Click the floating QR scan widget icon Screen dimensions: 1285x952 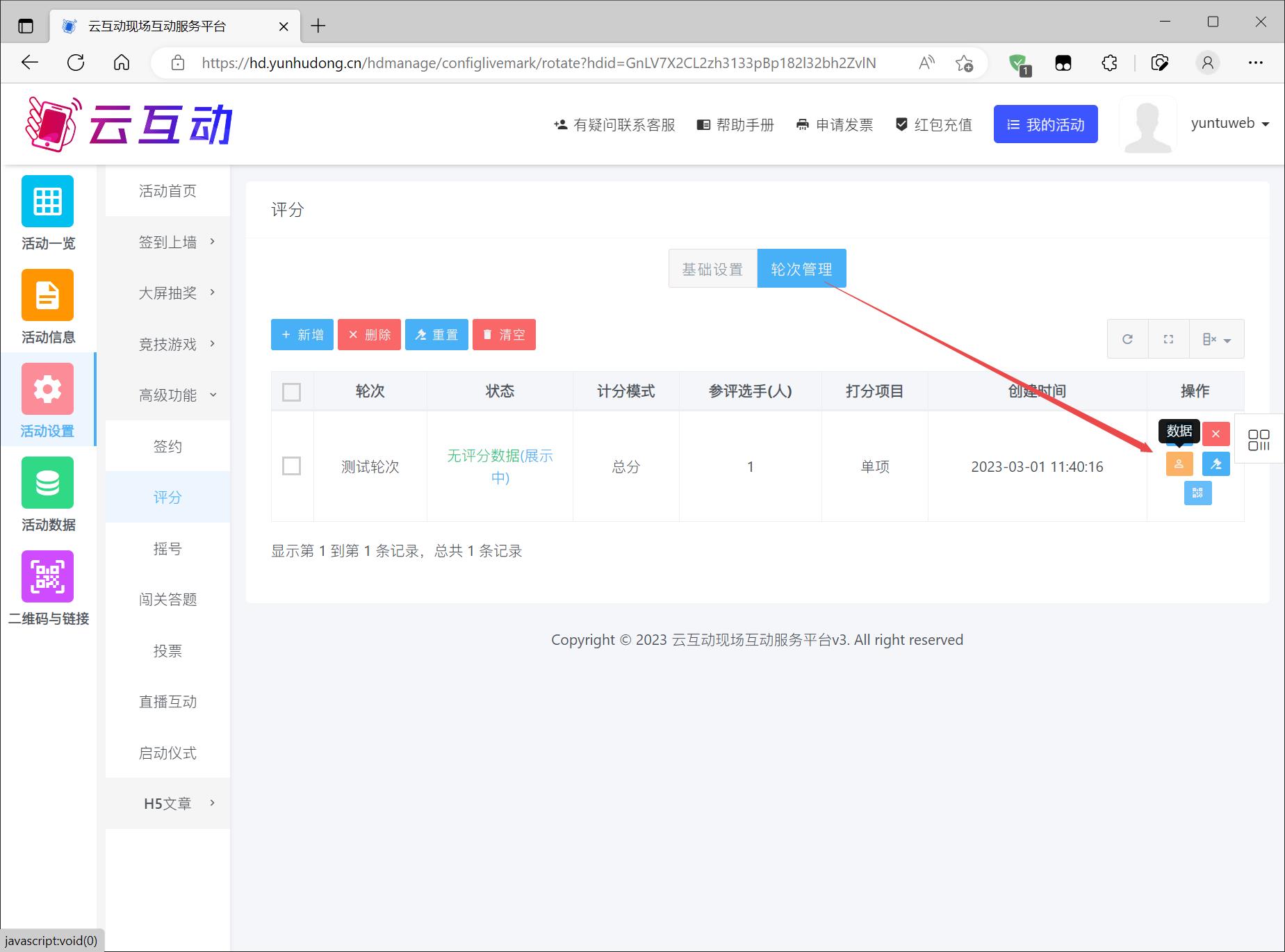tap(1259, 440)
